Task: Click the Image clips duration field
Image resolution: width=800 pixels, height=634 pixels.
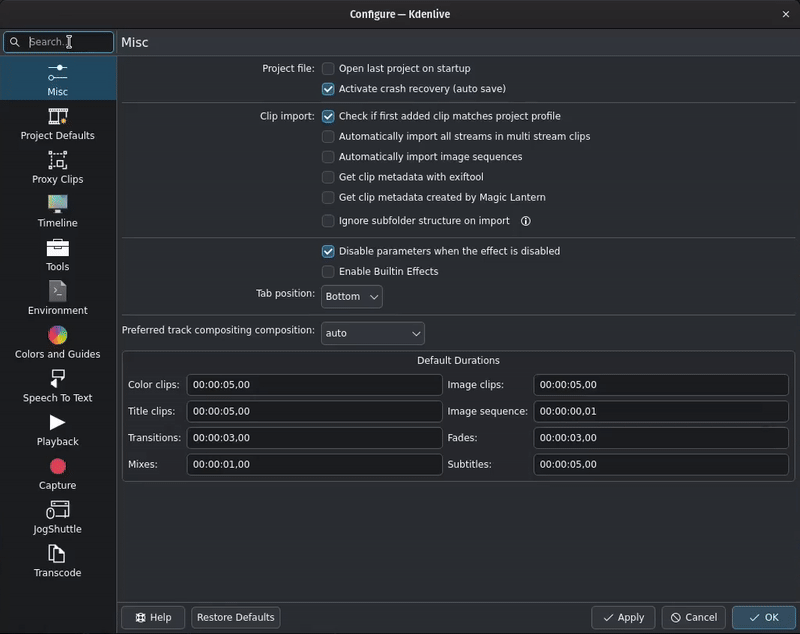Action: 661,385
